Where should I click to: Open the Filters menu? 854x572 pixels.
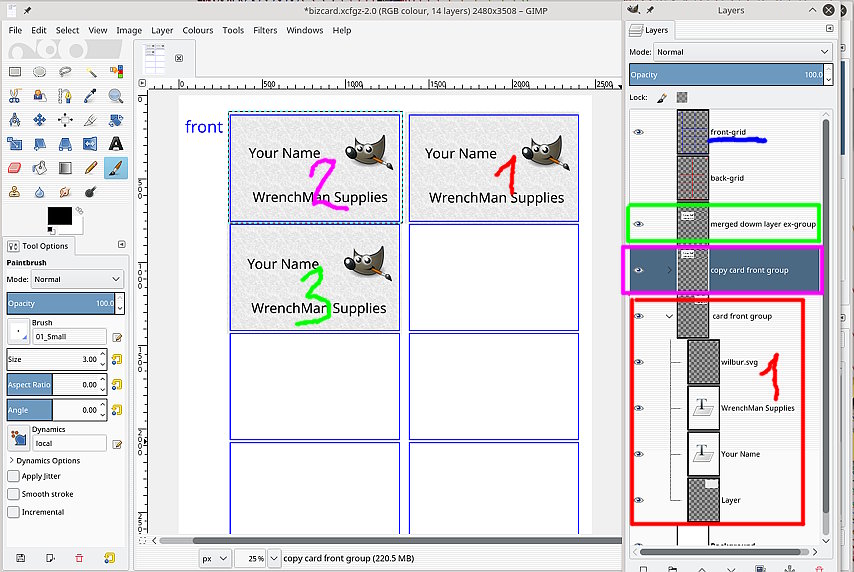(265, 30)
